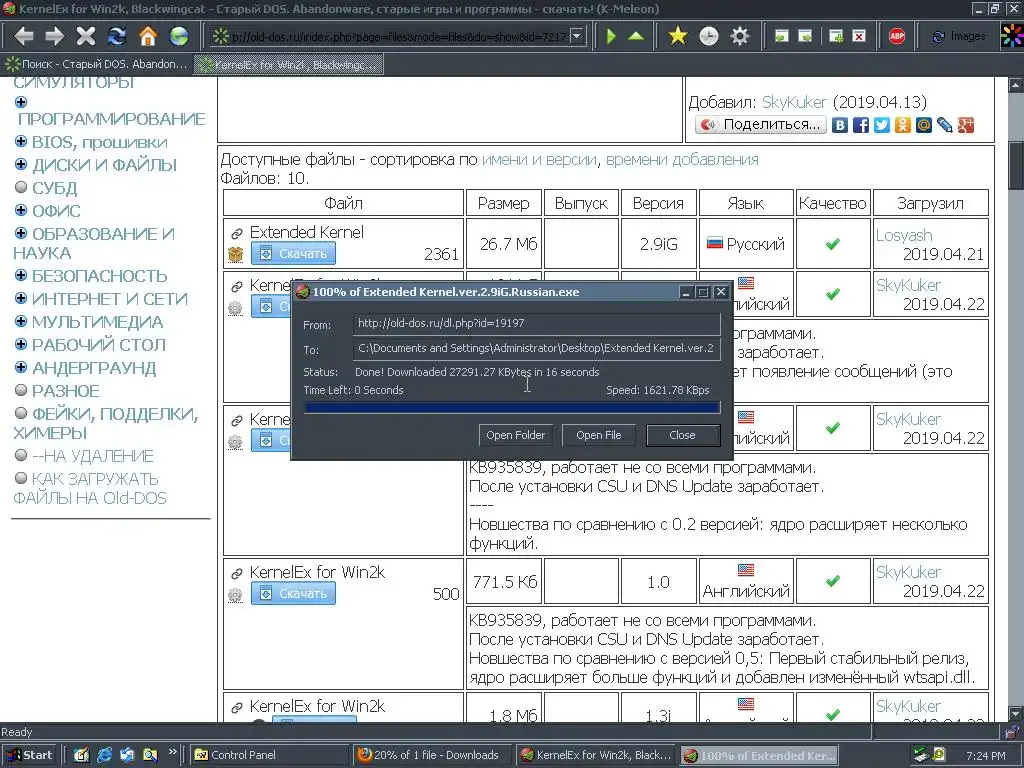Stop page loading with the X icon
Viewport: 1024px width, 768px height.
(86, 36)
